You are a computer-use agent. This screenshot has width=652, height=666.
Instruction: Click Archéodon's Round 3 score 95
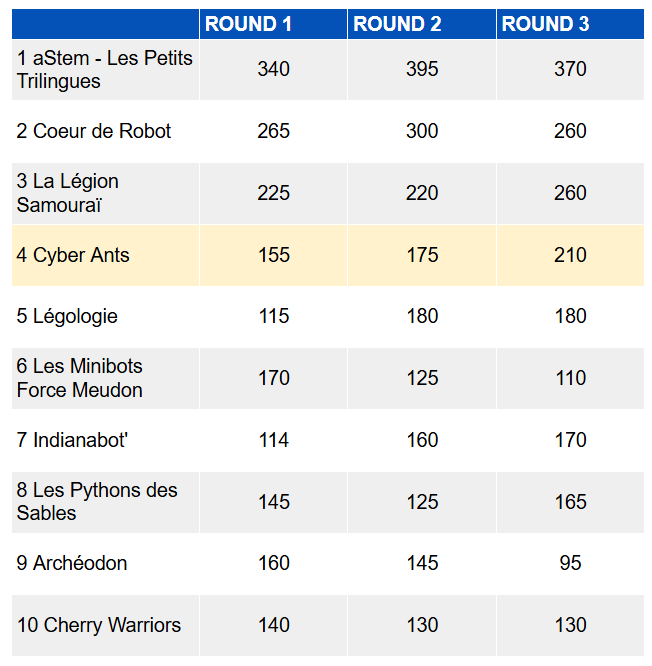(x=570, y=563)
